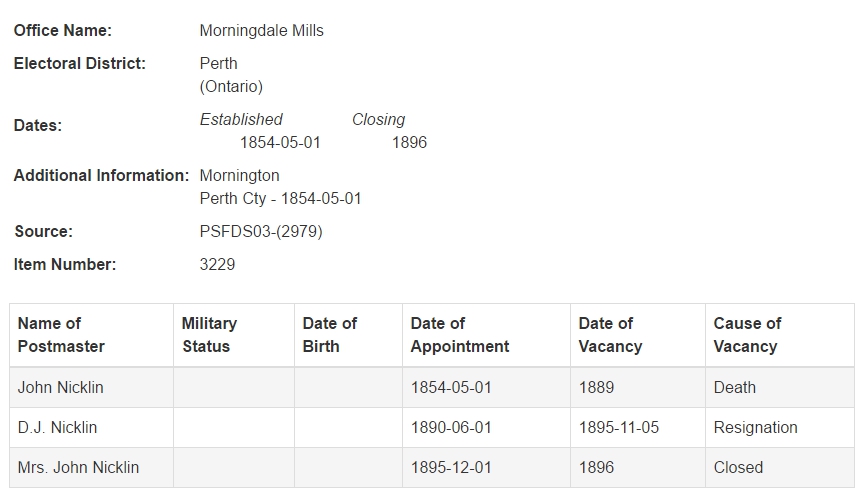The width and height of the screenshot is (857, 496).
Task: Select the Mrs. John Nicklin cell
Action: point(91,468)
